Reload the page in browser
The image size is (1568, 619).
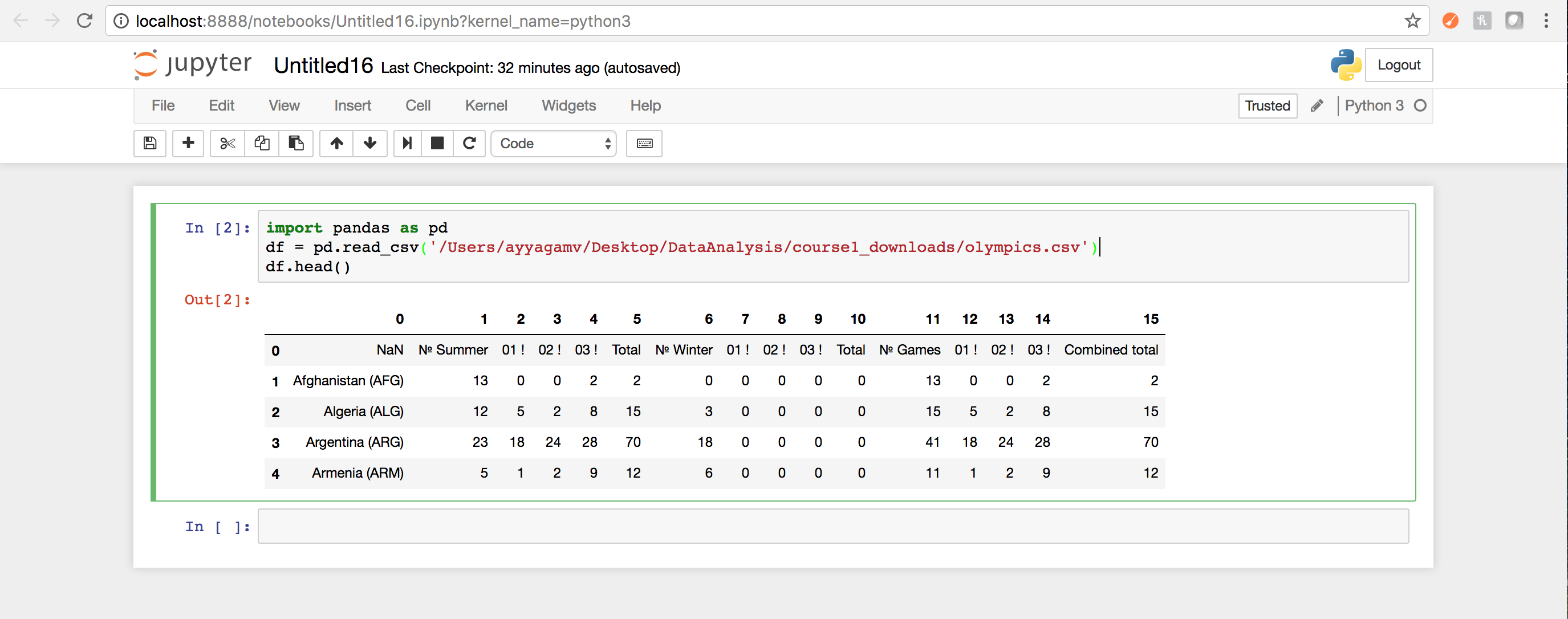[84, 21]
